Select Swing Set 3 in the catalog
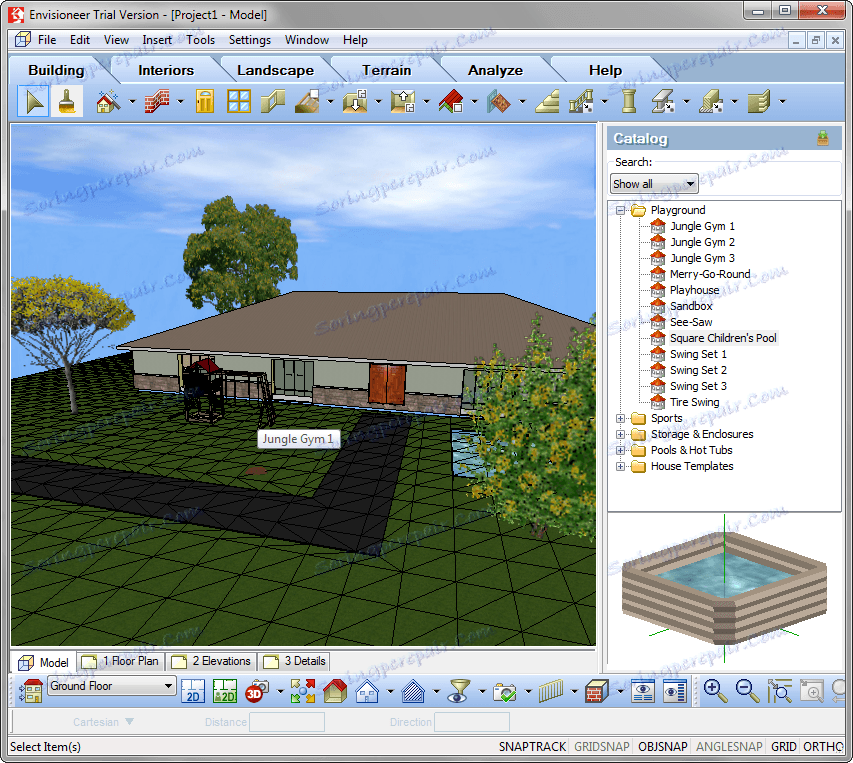Viewport: 853px width, 763px height. point(698,386)
